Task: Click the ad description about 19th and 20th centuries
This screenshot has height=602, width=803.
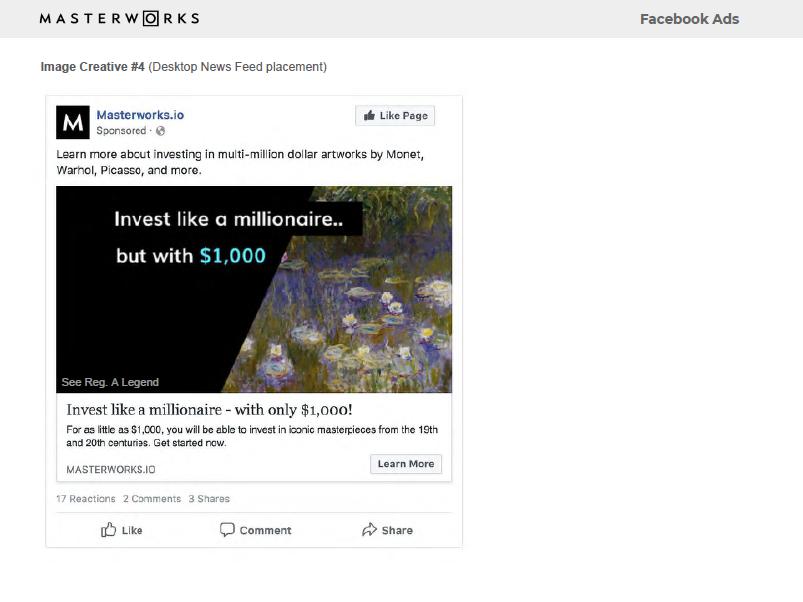Action: [252, 436]
